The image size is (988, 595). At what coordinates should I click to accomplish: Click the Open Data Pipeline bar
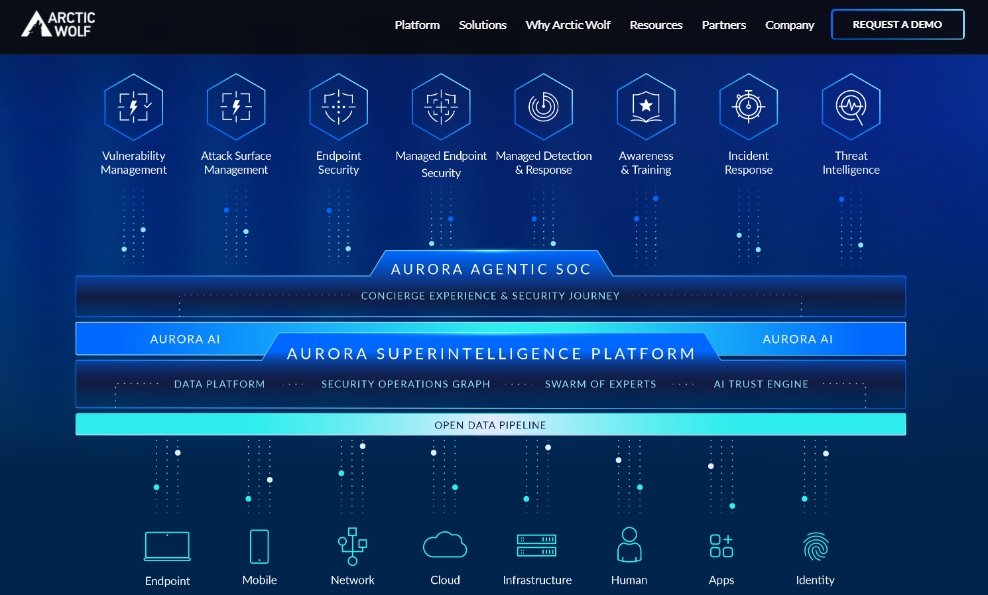tap(491, 425)
